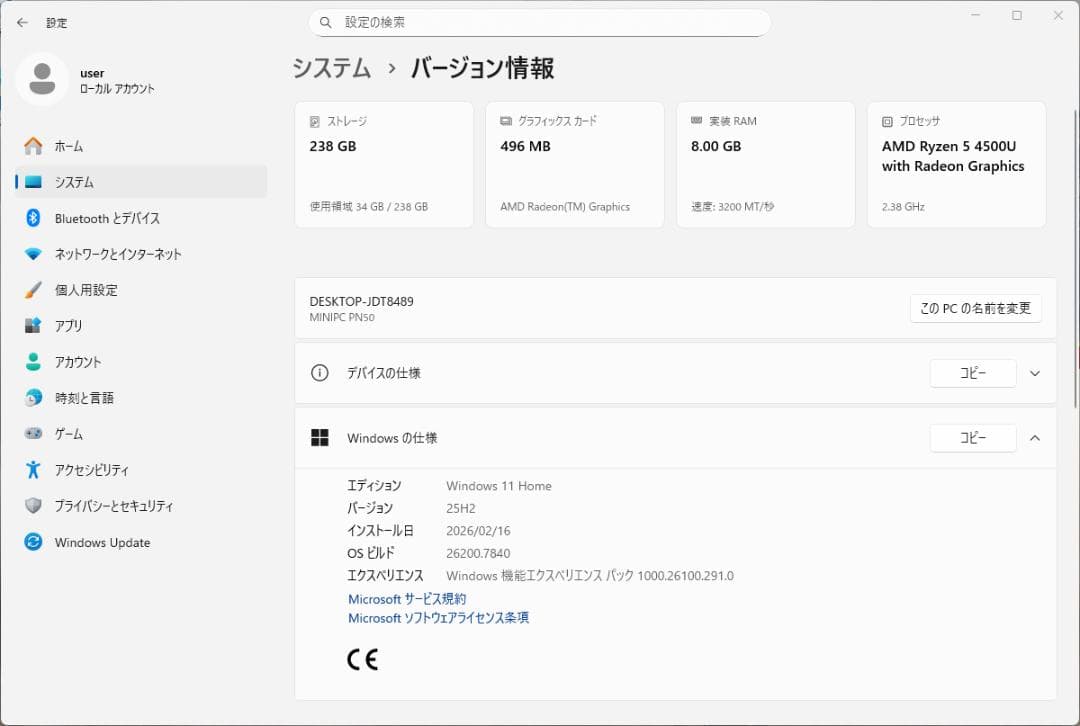The width and height of the screenshot is (1080, 726).
Task: Expand the デバイスの仕様 section chevron
Action: pos(1035,373)
